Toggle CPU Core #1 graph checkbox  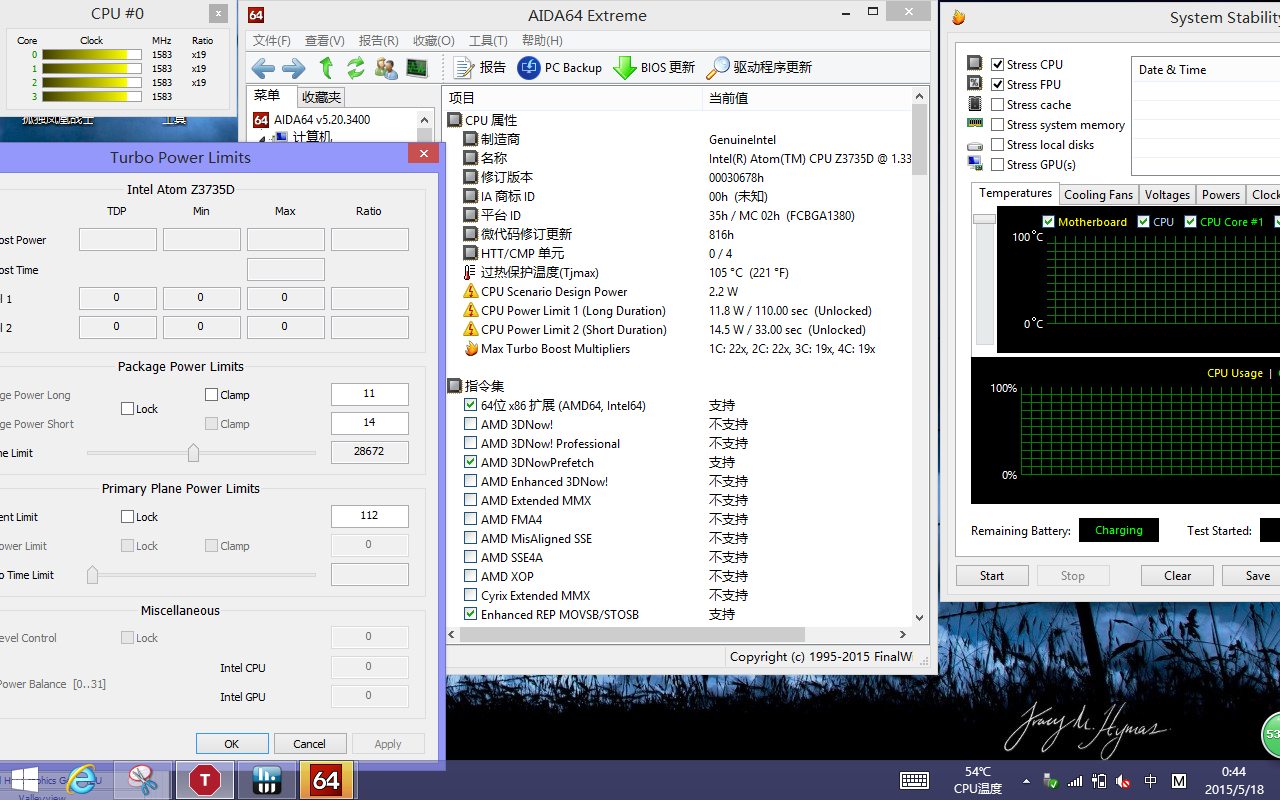click(x=1190, y=222)
